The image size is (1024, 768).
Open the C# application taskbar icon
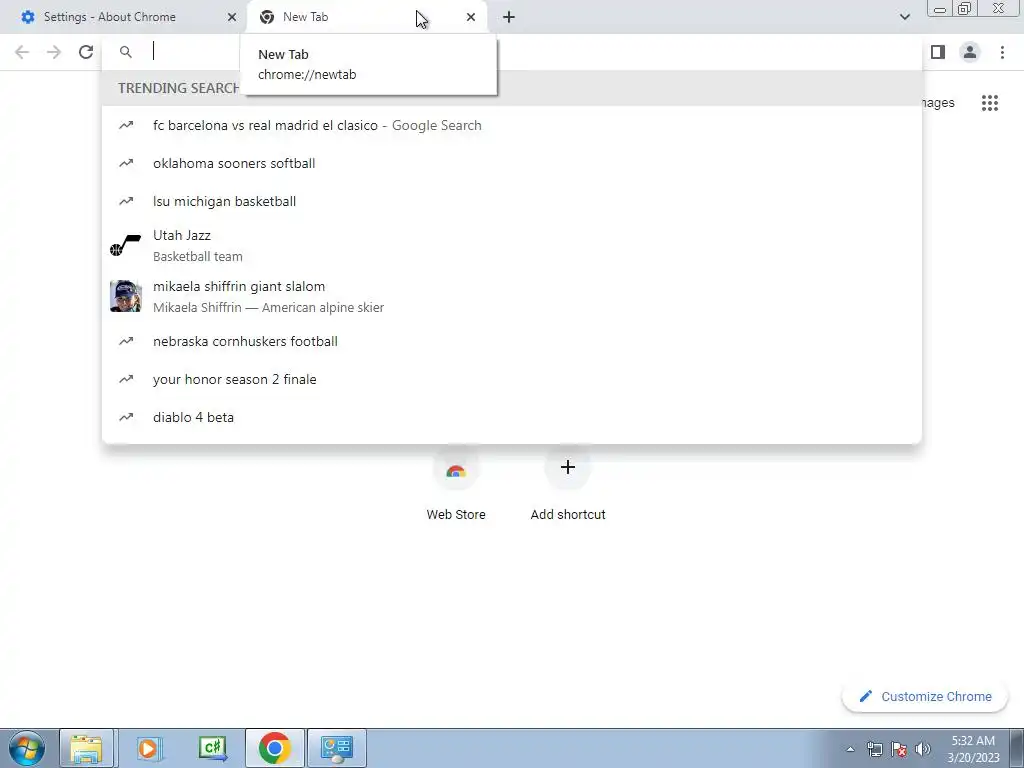212,748
